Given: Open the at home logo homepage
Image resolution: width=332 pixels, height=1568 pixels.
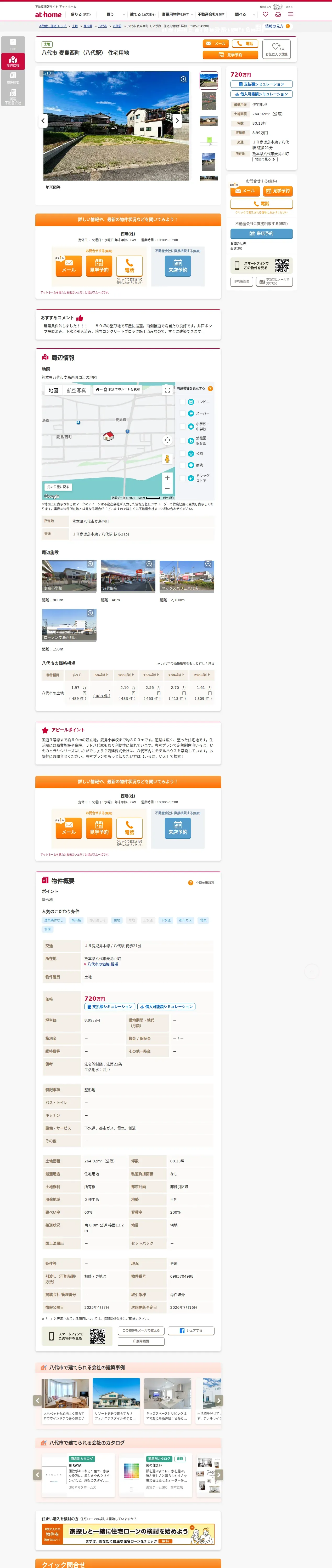Looking at the screenshot, I should click(48, 15).
